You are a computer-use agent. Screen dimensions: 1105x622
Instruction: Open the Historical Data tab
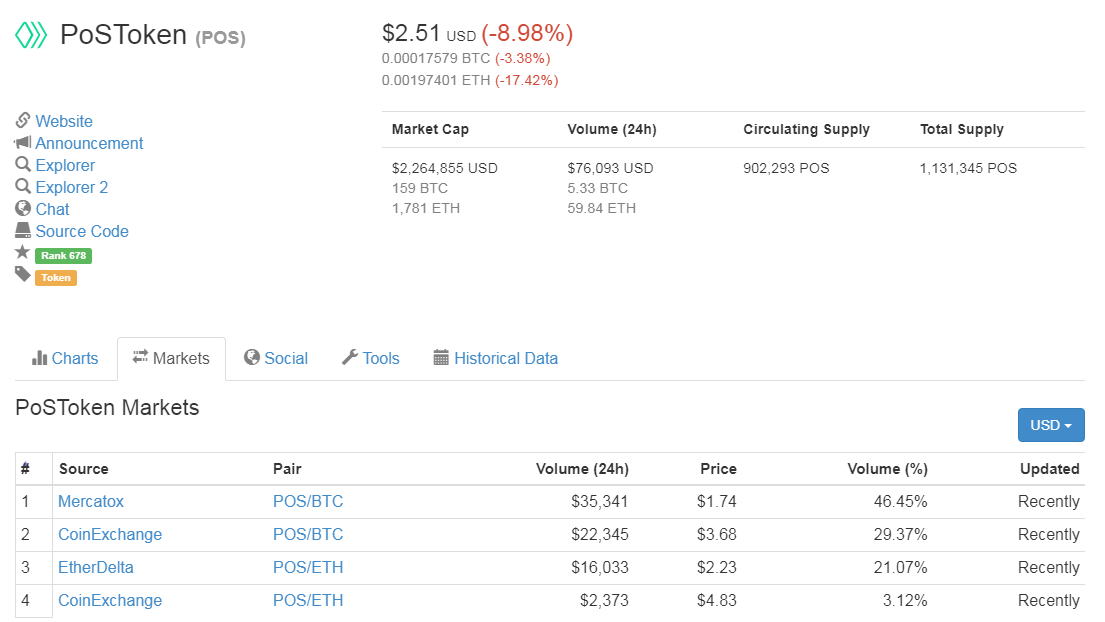click(x=496, y=359)
